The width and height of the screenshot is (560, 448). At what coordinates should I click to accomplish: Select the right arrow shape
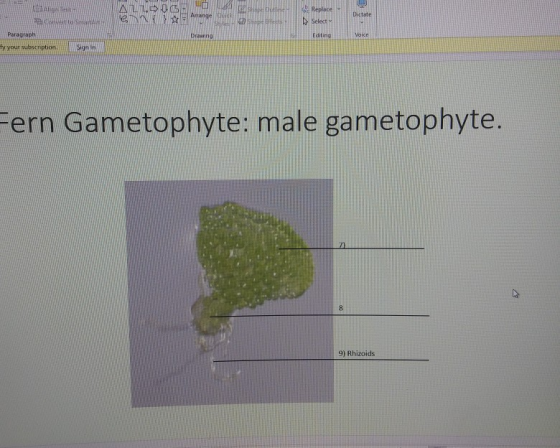(154, 8)
